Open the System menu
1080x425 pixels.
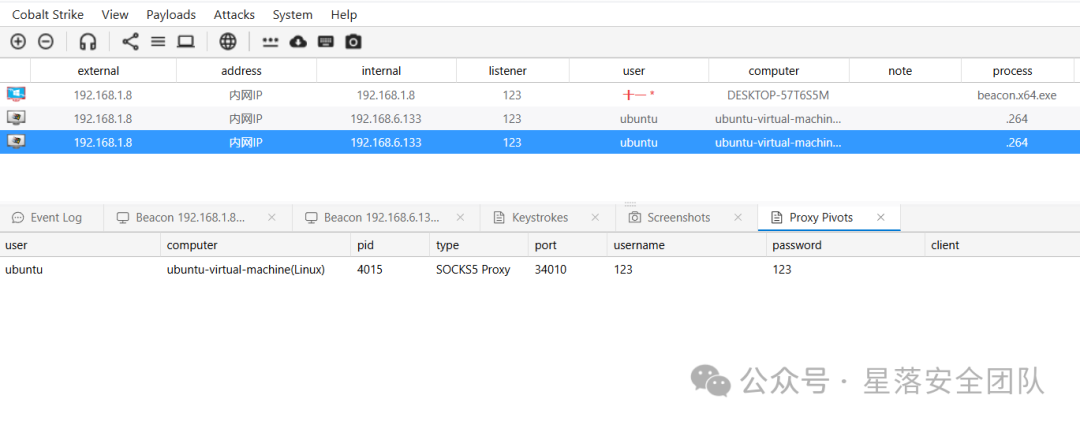point(292,14)
